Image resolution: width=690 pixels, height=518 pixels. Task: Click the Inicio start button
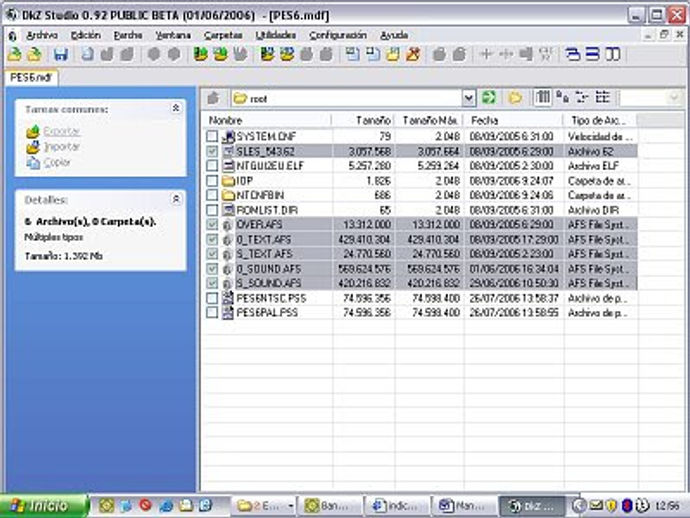[43, 506]
